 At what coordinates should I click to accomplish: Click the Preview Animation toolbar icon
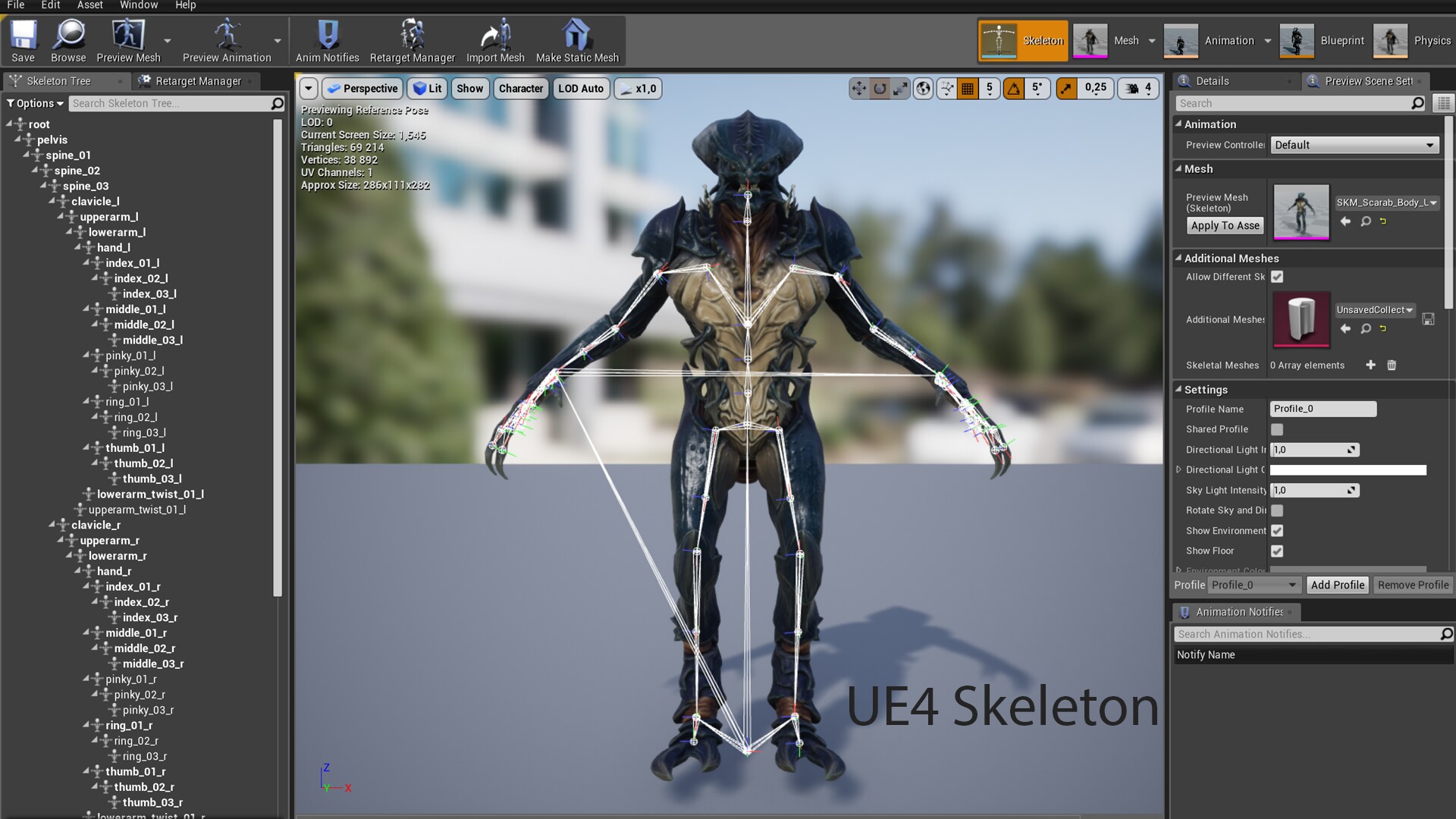(227, 41)
